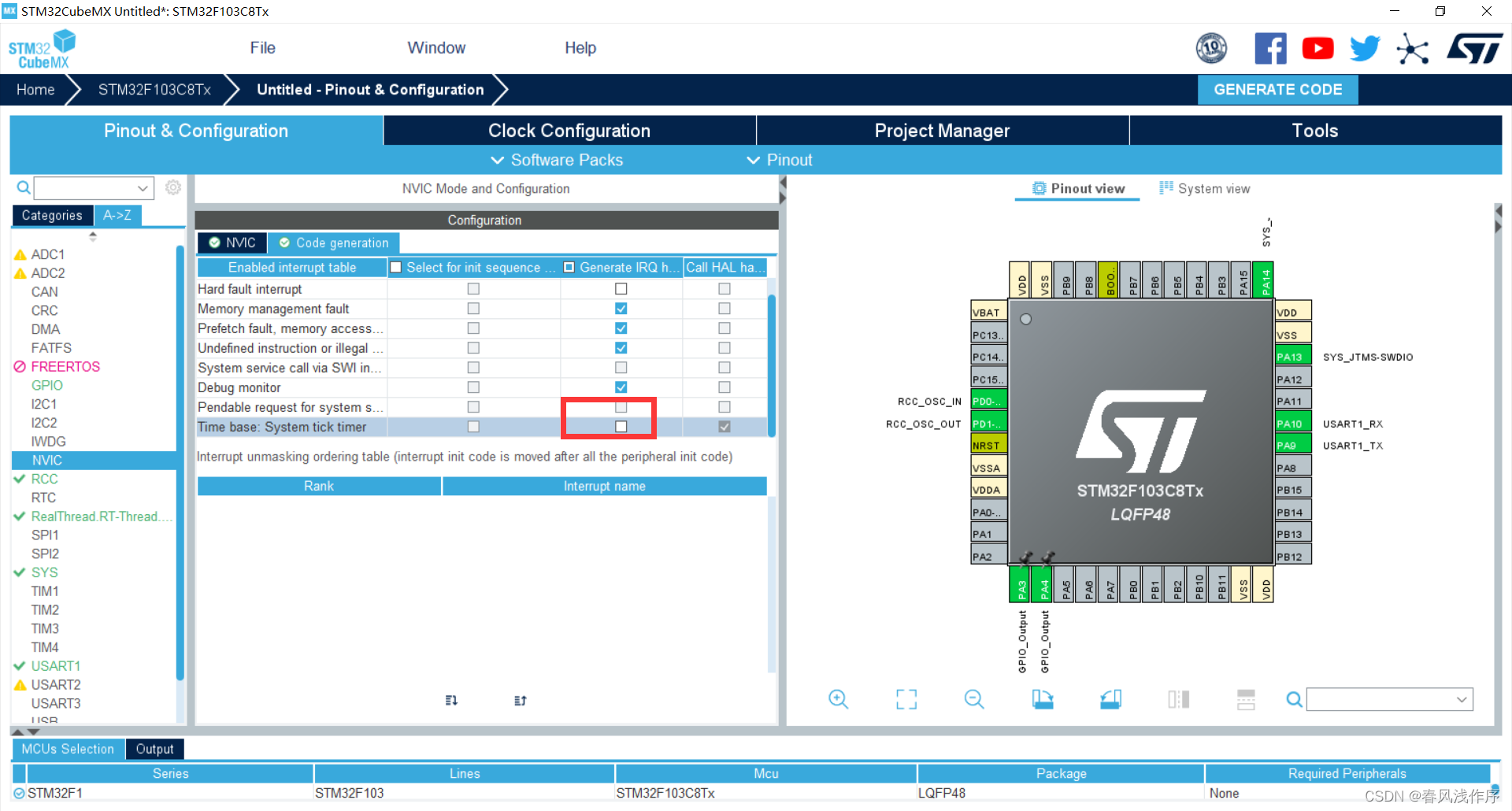1512x811 pixels.
Task: Go to Home breadcrumb
Action: [x=35, y=90]
